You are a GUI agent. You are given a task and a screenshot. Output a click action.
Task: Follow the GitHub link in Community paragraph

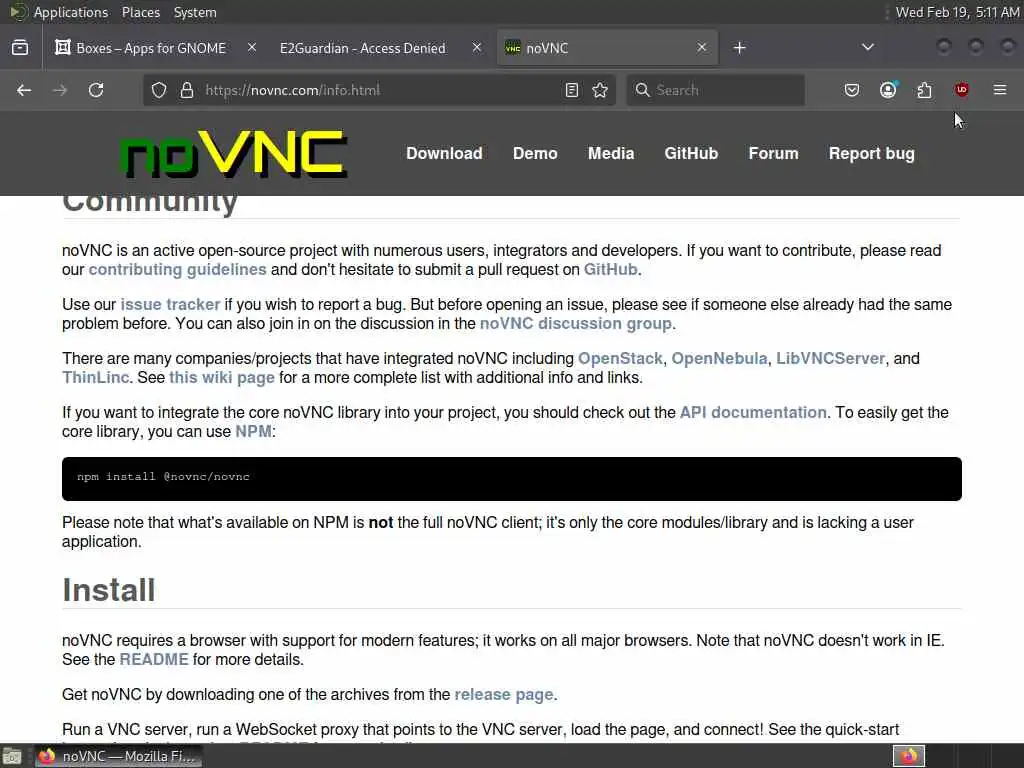pyautogui.click(x=610, y=270)
